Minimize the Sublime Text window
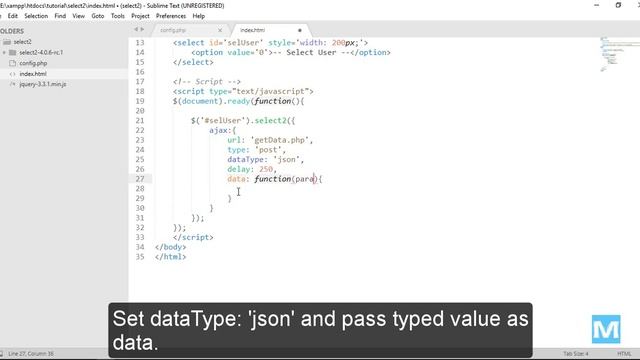This screenshot has width=640, height=360. [x=597, y=5]
